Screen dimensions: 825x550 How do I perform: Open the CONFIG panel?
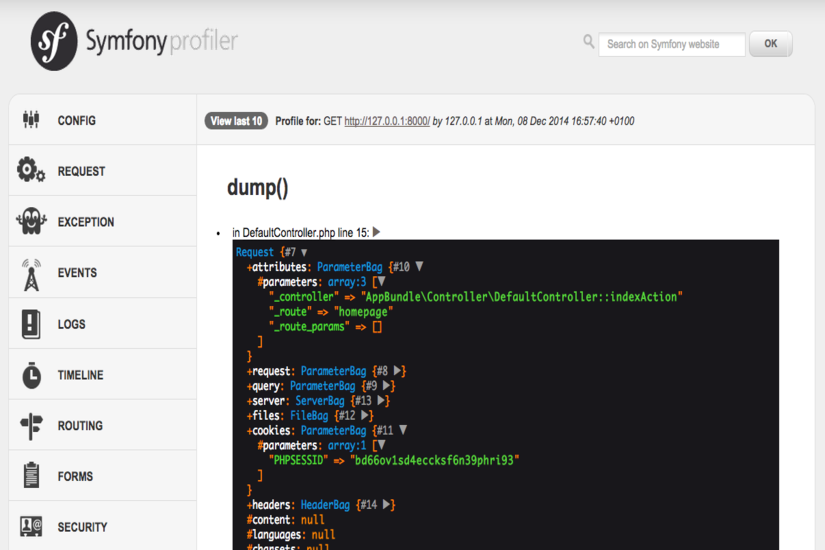[103, 121]
